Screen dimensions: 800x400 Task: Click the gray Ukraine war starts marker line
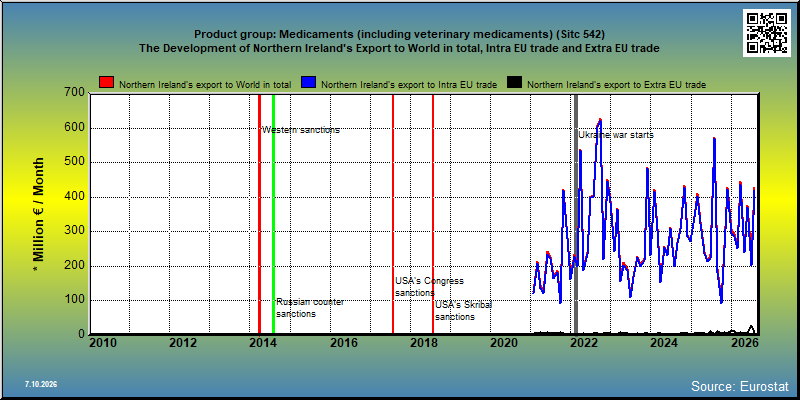click(x=576, y=214)
